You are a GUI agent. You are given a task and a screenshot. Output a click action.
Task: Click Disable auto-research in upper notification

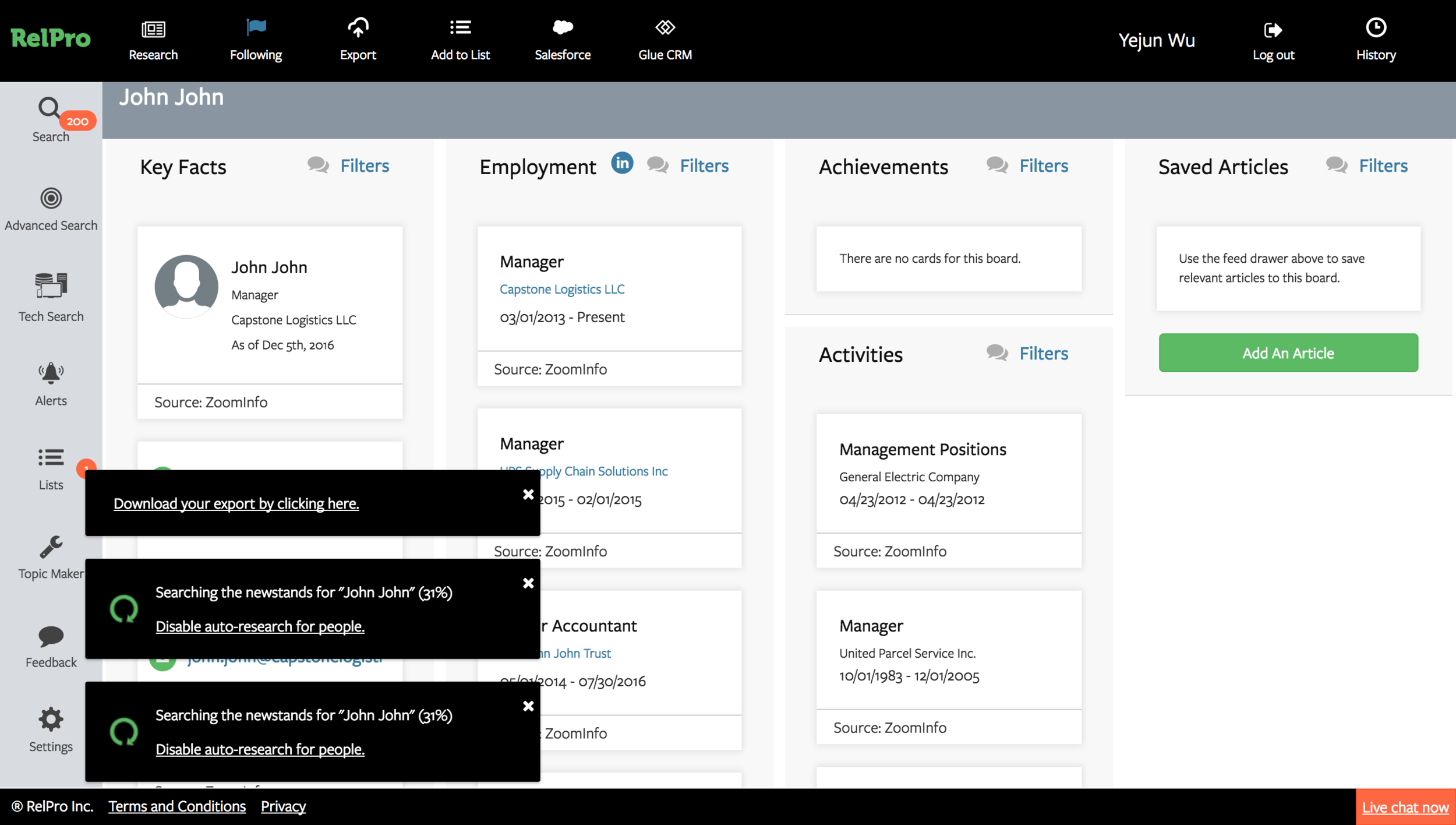(260, 626)
